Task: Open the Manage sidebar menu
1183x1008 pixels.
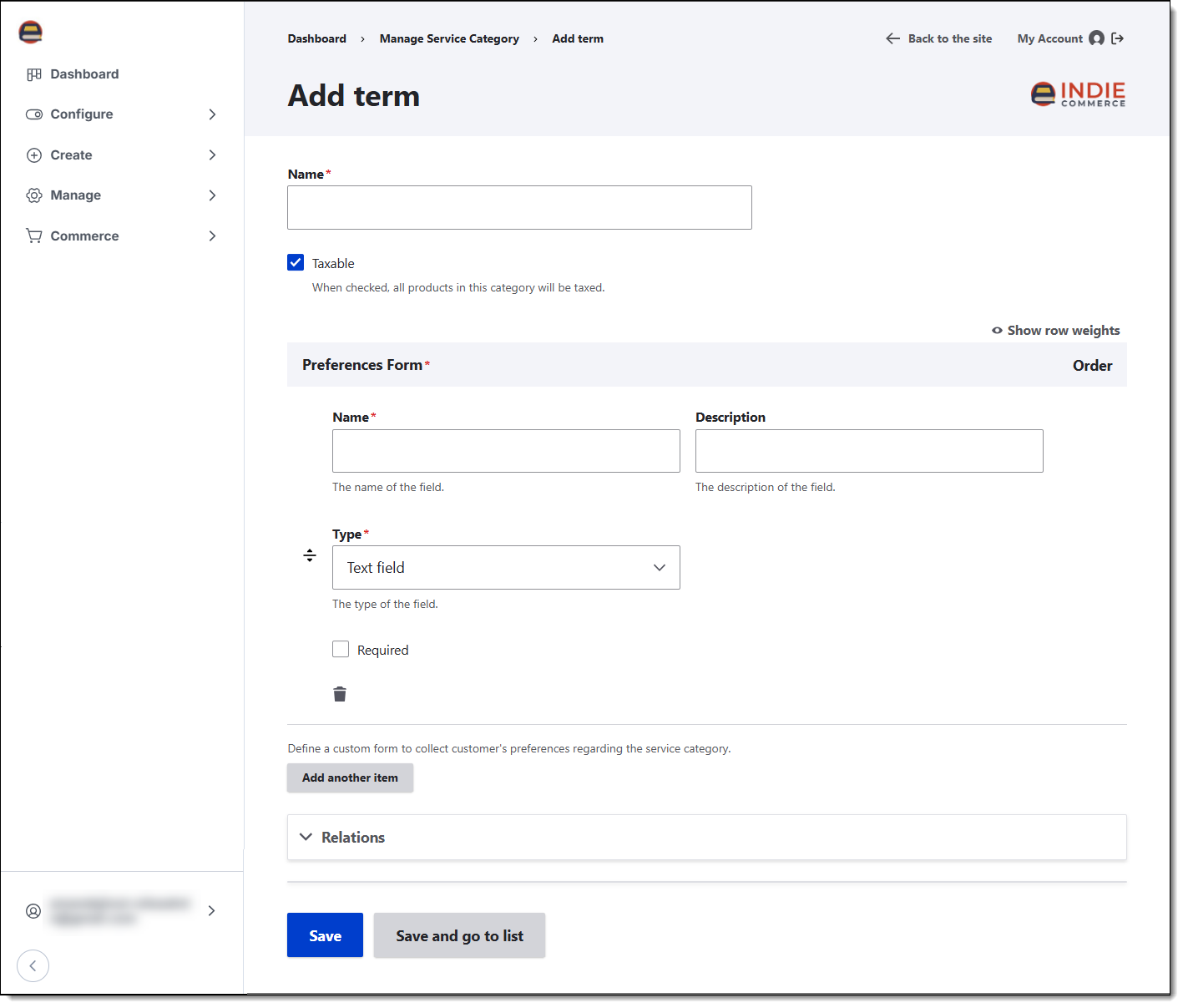Action: coord(121,195)
